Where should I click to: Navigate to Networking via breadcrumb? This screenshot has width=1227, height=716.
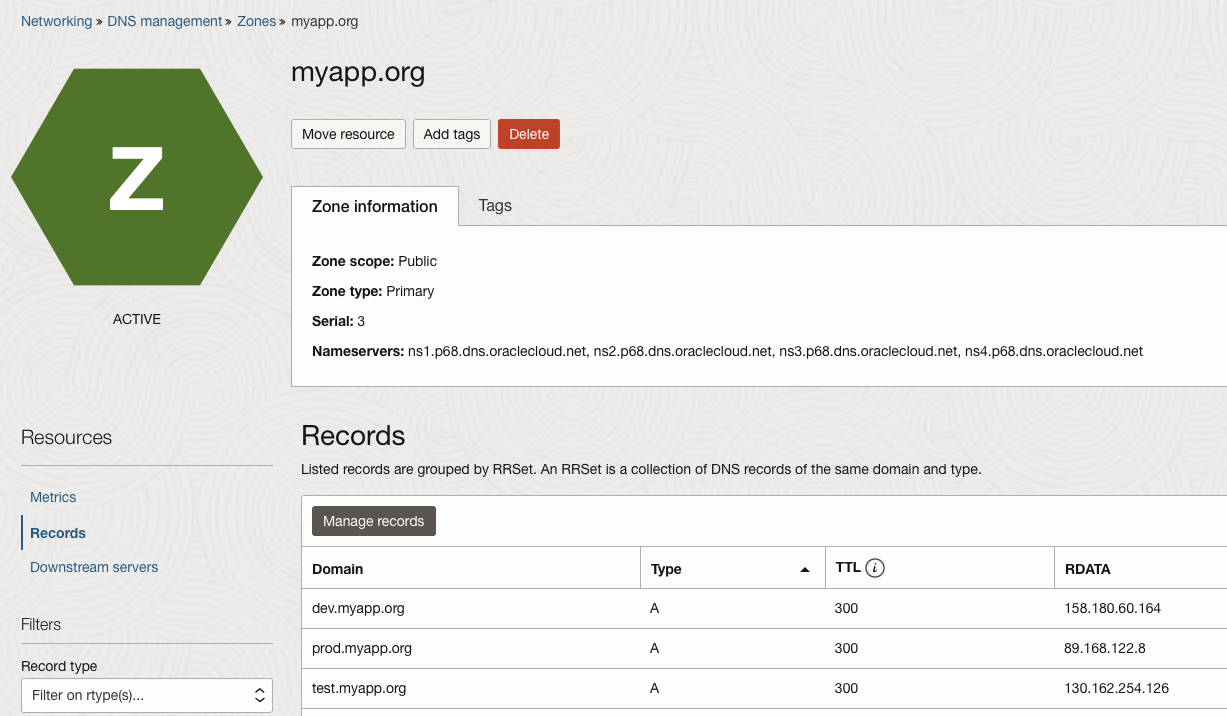(x=56, y=20)
